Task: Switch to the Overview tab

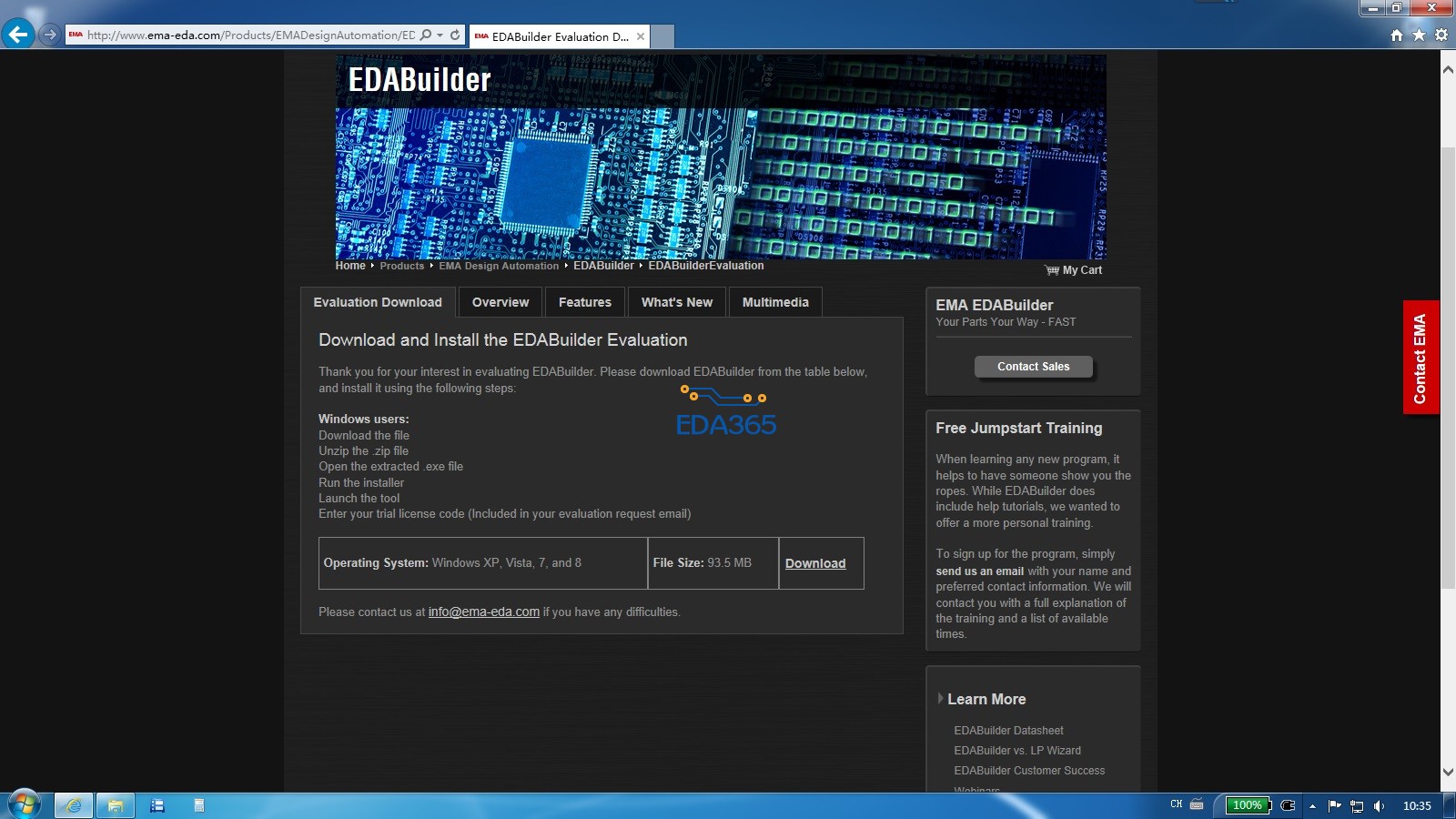Action: 500,302
